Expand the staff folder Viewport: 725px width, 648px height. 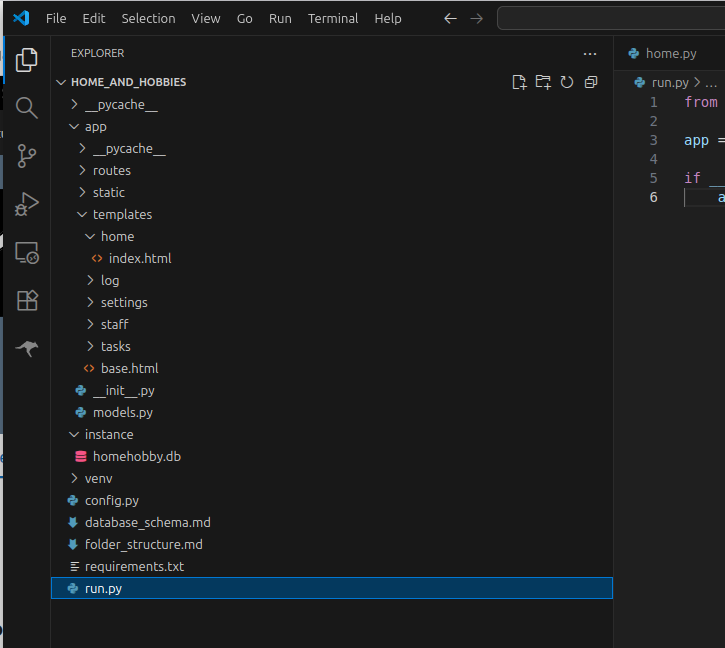[x=114, y=324]
